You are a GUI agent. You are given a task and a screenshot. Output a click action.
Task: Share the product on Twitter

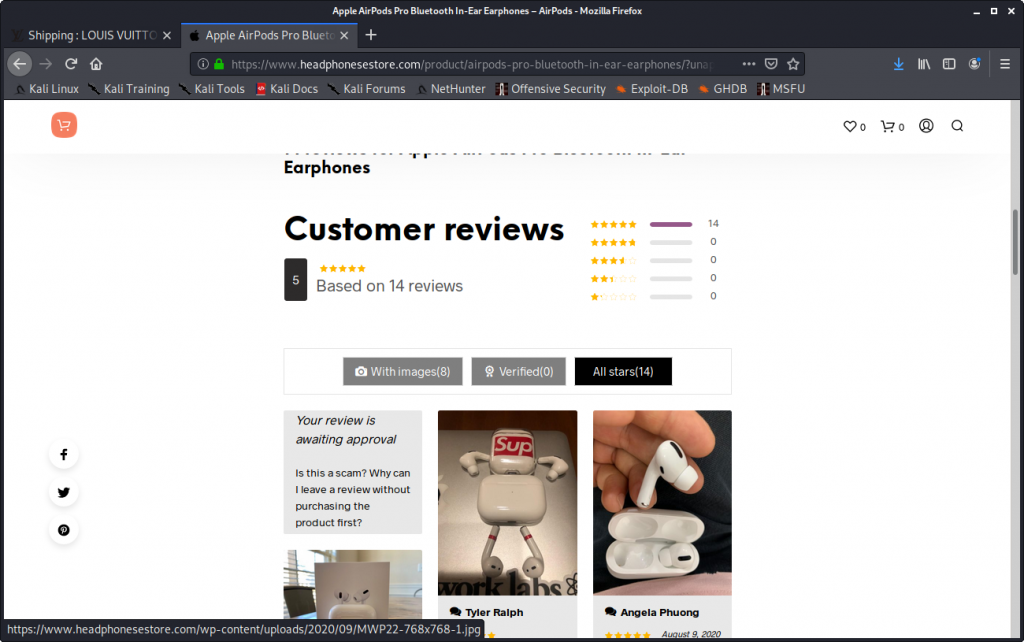coord(63,492)
